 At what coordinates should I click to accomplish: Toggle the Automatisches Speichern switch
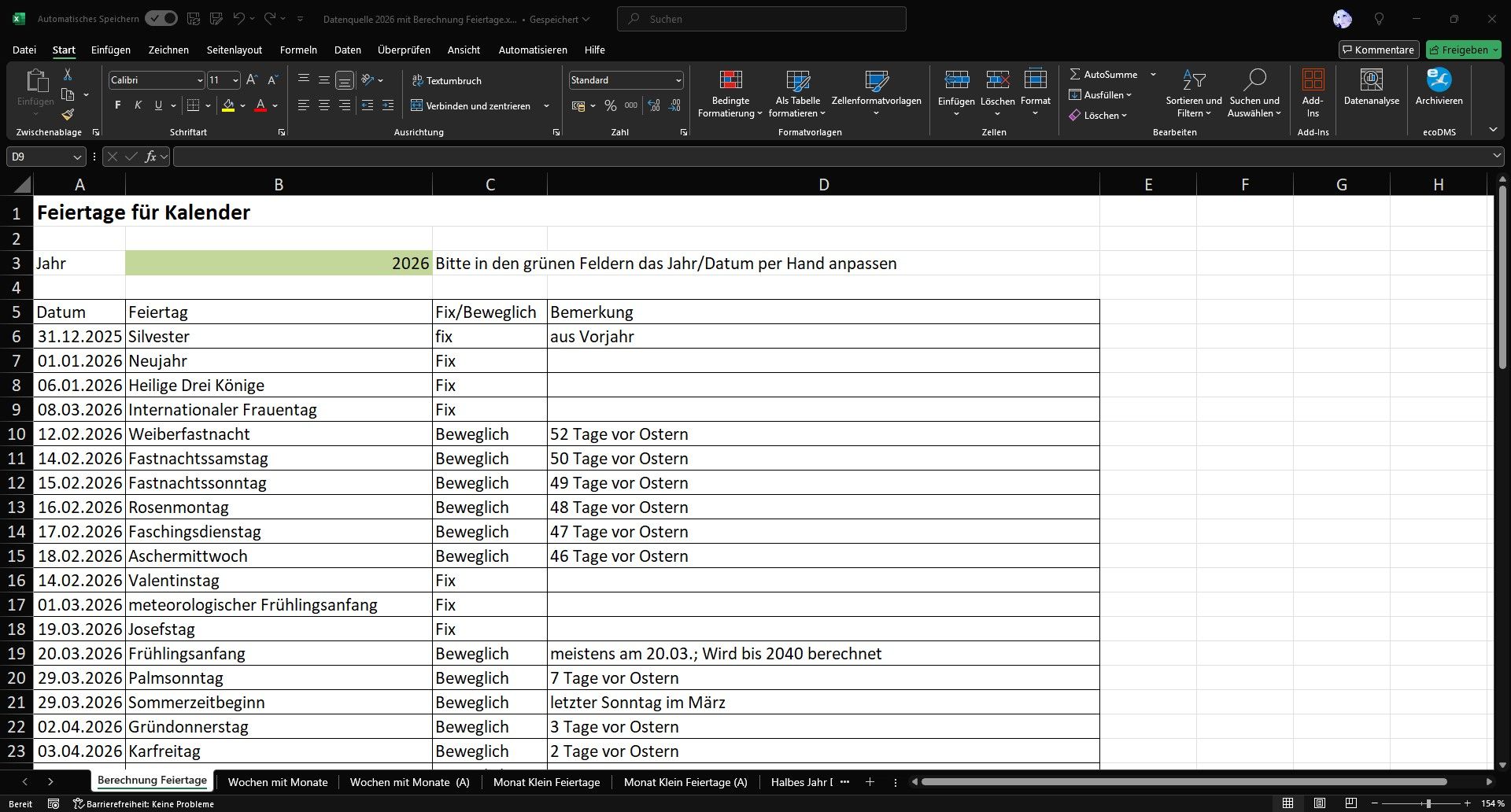[x=161, y=19]
